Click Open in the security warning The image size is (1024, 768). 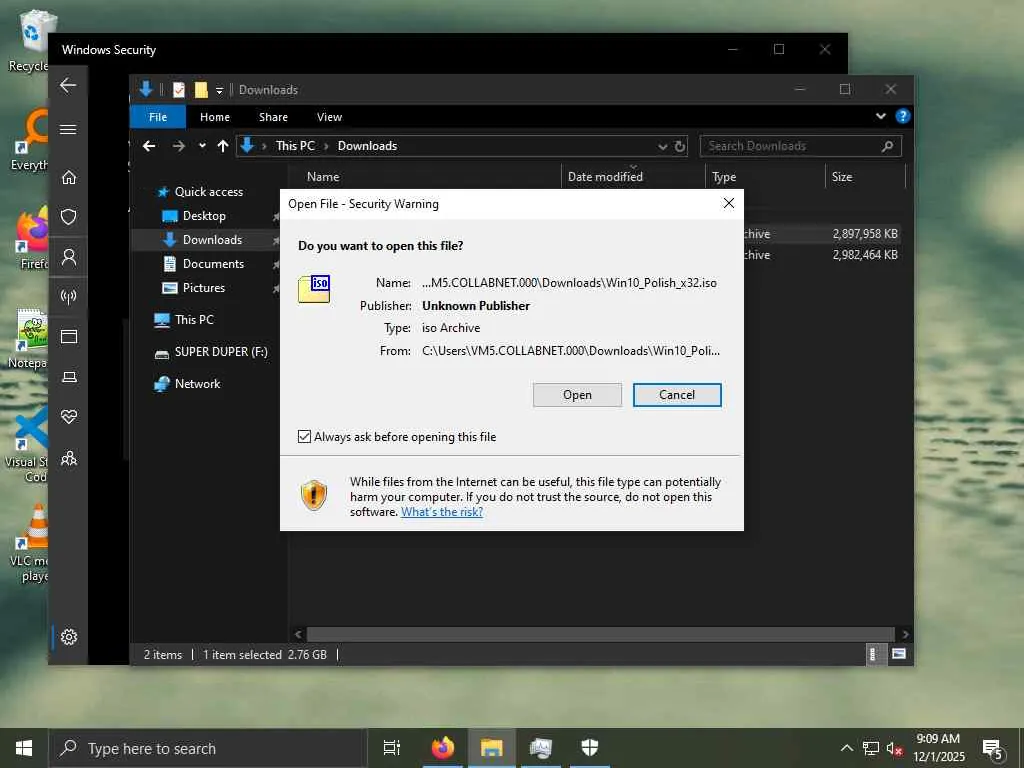click(x=577, y=395)
